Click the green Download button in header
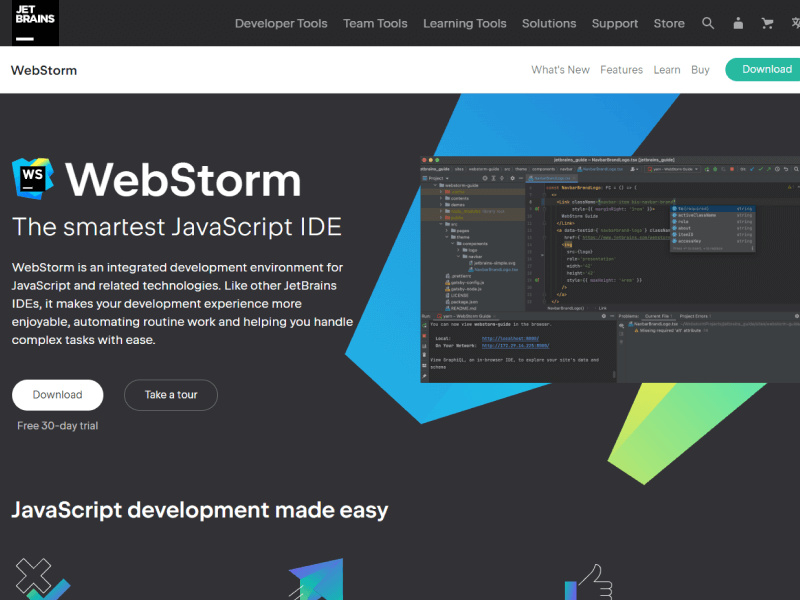This screenshot has width=800, height=600. (x=763, y=69)
